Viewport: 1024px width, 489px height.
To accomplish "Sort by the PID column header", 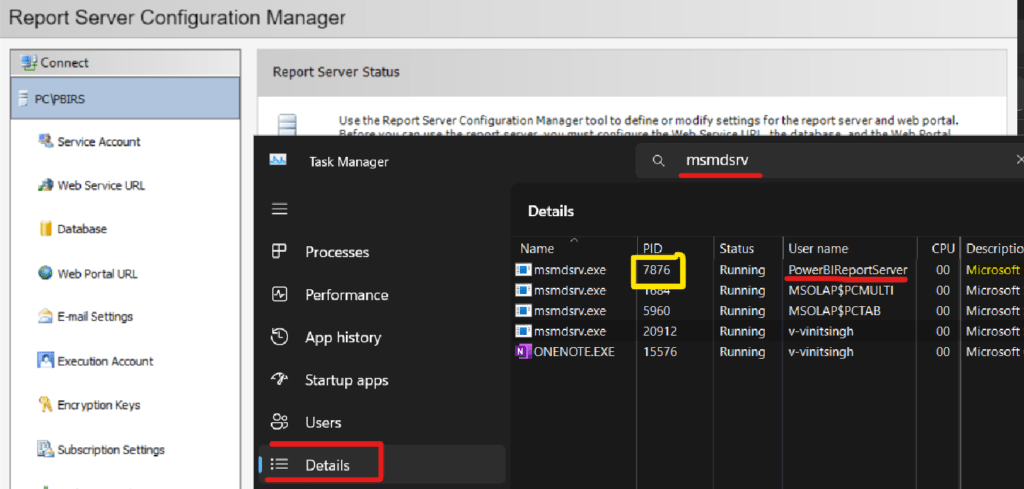I will [675, 248].
